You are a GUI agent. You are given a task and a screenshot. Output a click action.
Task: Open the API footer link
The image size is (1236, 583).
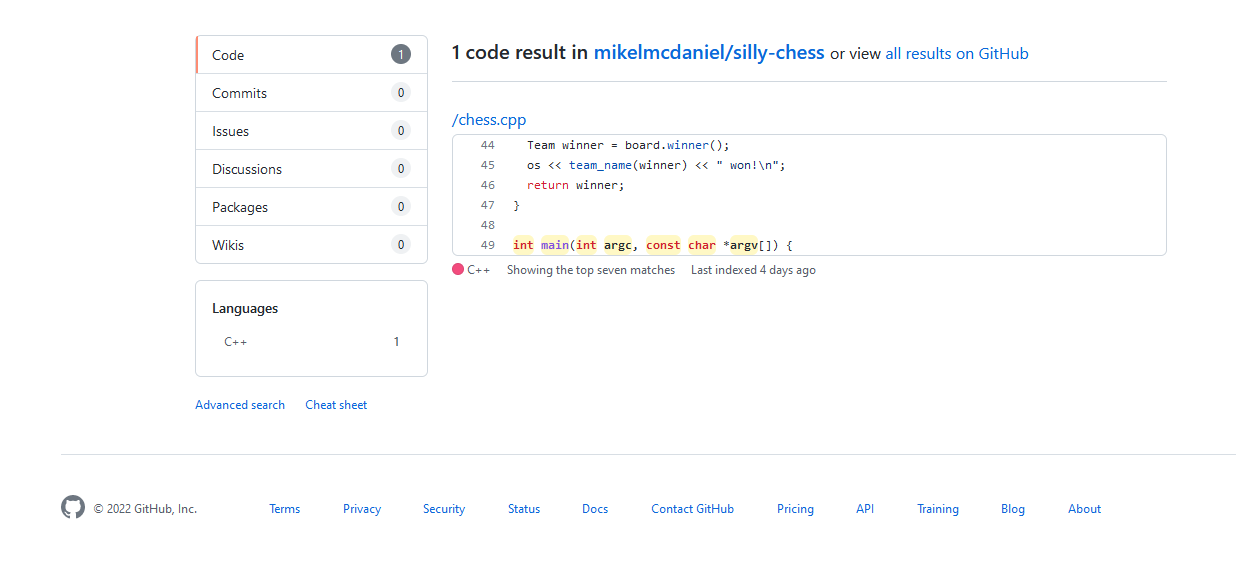(x=865, y=509)
